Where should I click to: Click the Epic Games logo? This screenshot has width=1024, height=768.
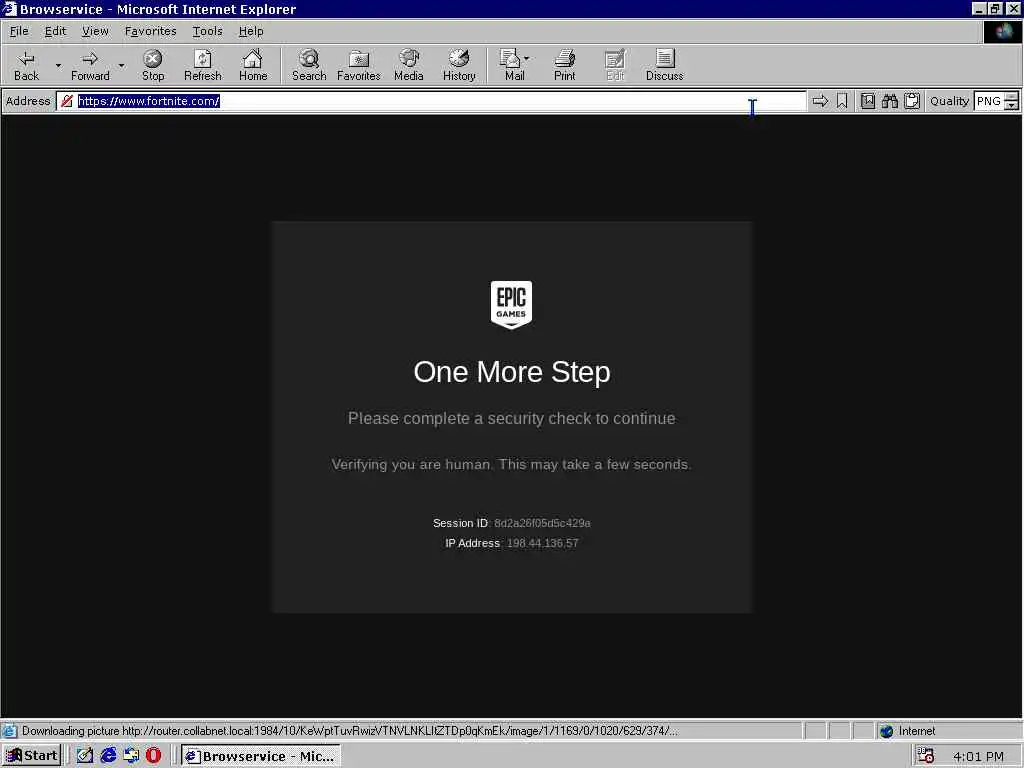click(x=511, y=305)
